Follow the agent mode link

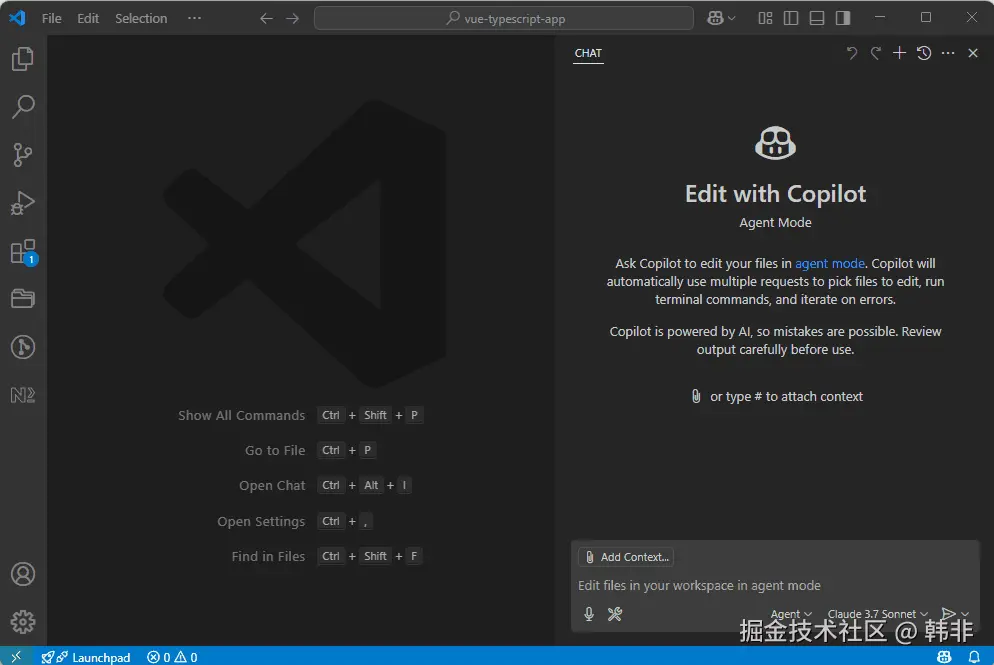click(829, 263)
